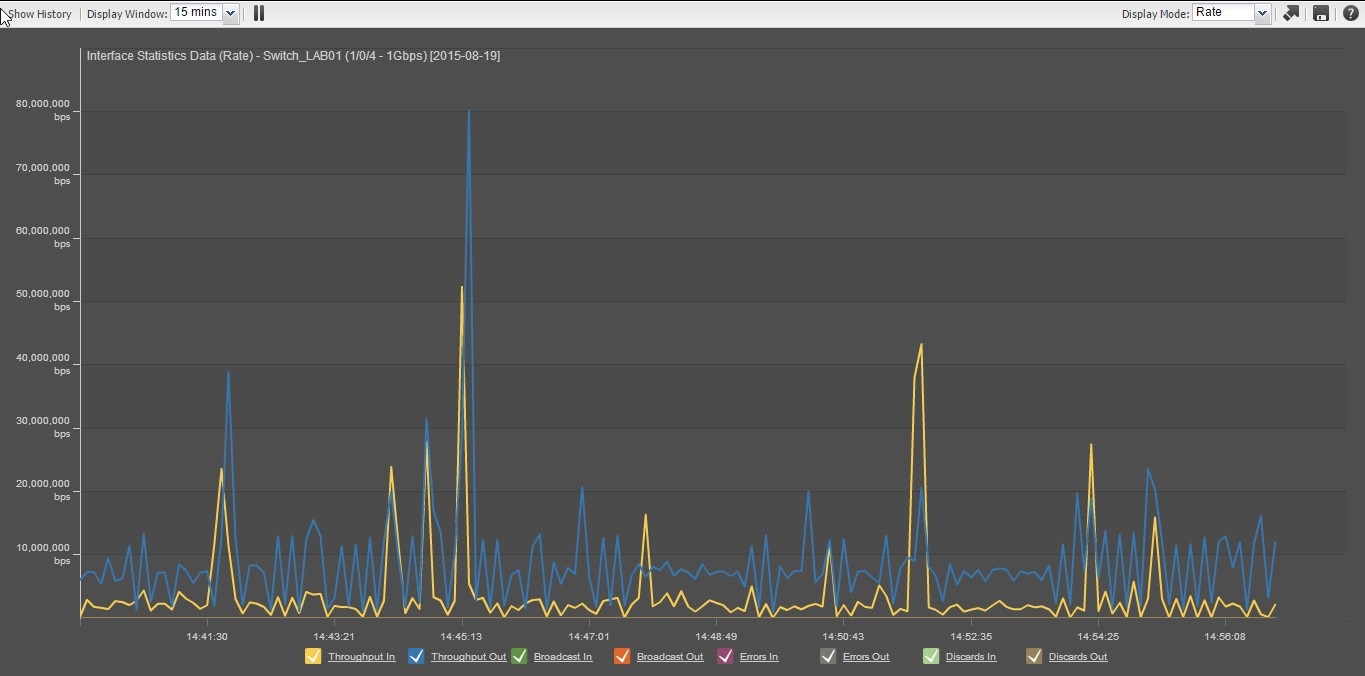Hide Discards In using its checkbox
1365x676 pixels.
coord(931,657)
